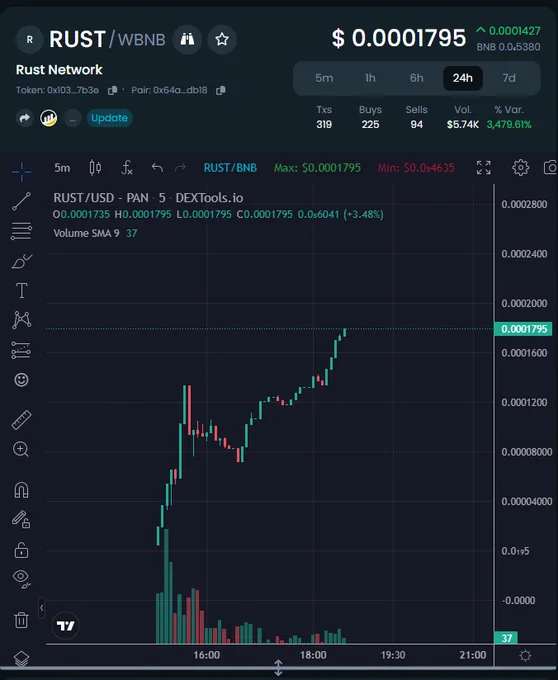The width and height of the screenshot is (558, 680).
Task: Click the Update button
Action: [109, 118]
